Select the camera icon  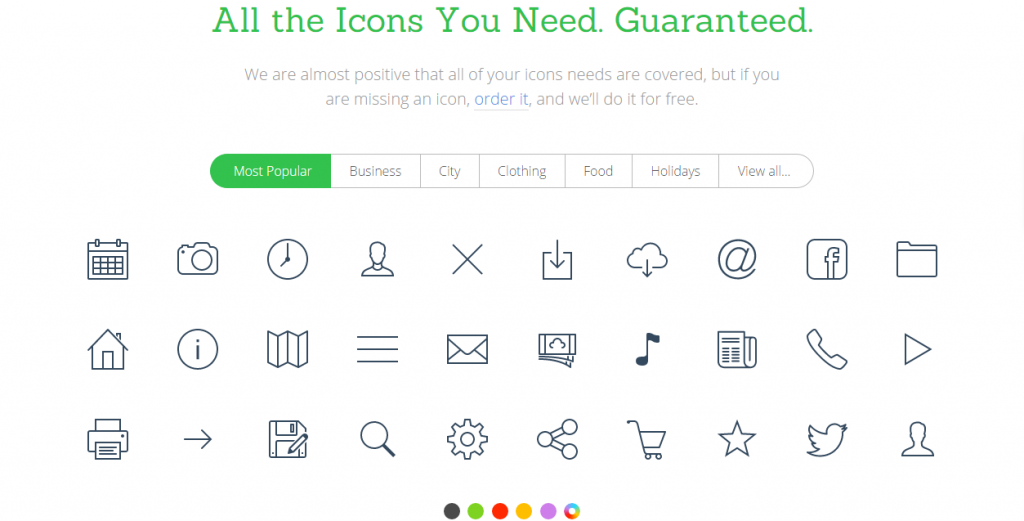coord(197,259)
